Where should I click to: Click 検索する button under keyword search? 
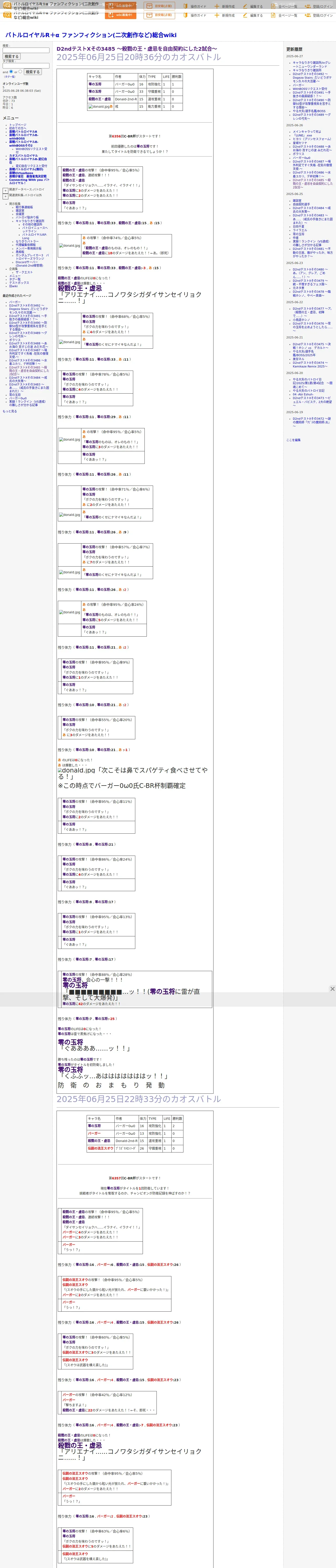click(x=12, y=57)
